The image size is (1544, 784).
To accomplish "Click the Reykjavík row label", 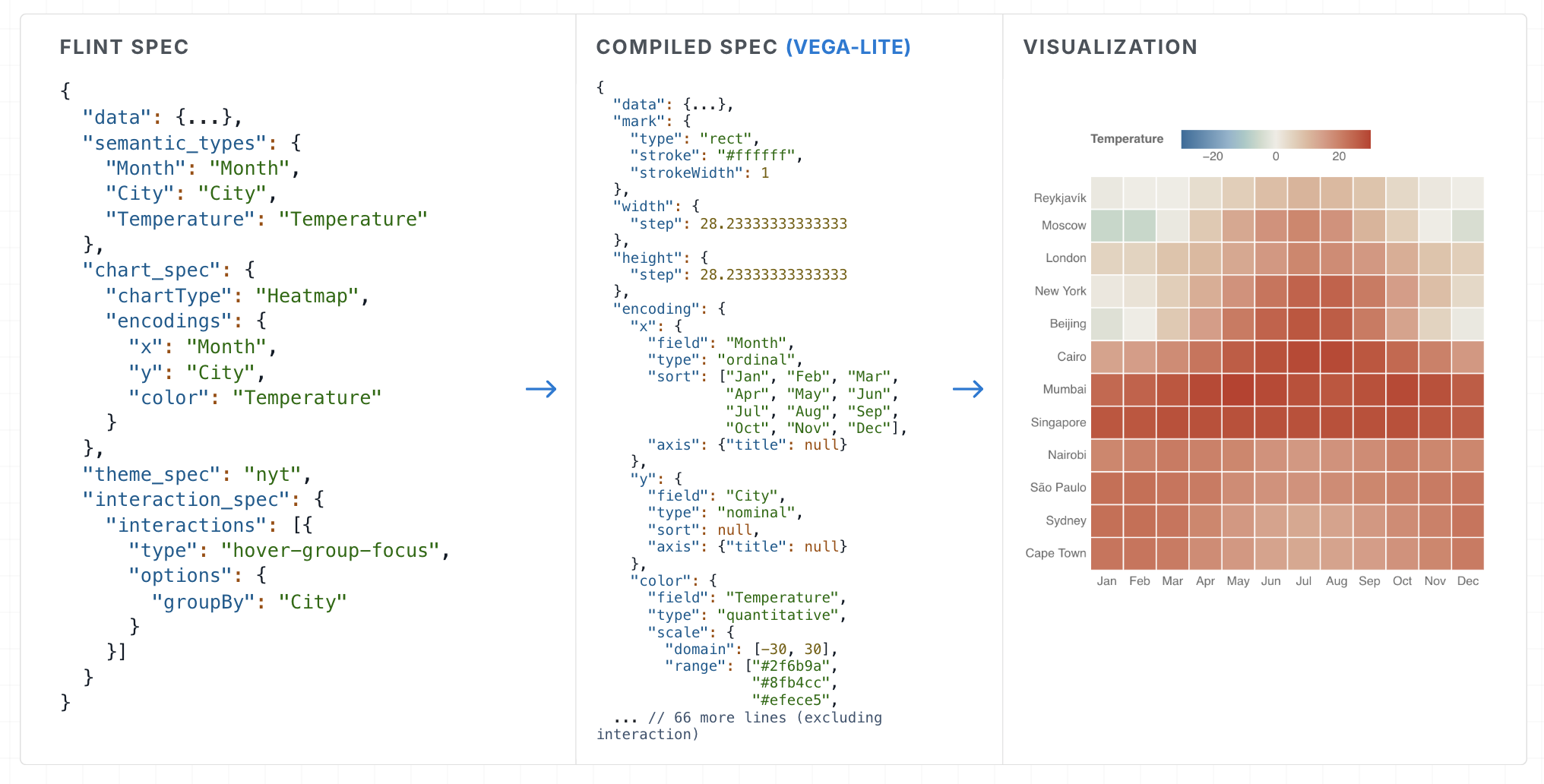I will (1060, 198).
